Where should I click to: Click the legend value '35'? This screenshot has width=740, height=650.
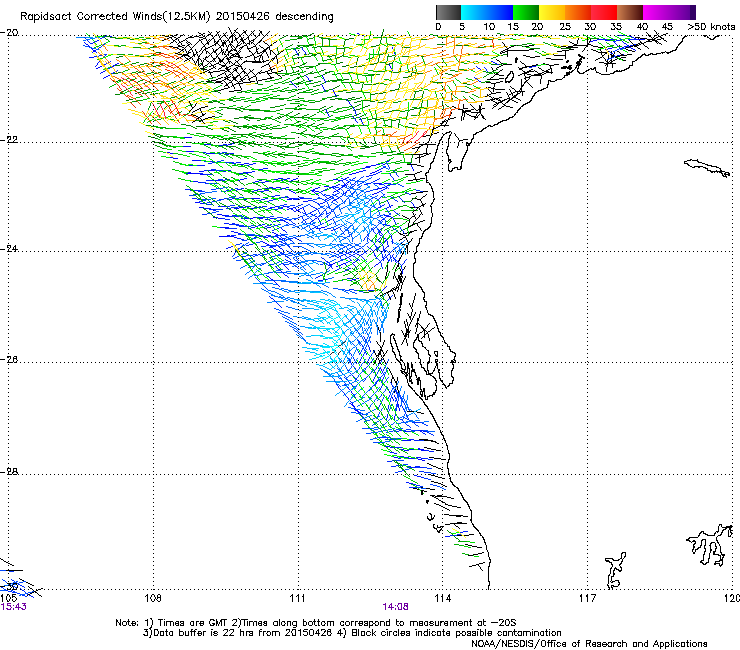(616, 26)
